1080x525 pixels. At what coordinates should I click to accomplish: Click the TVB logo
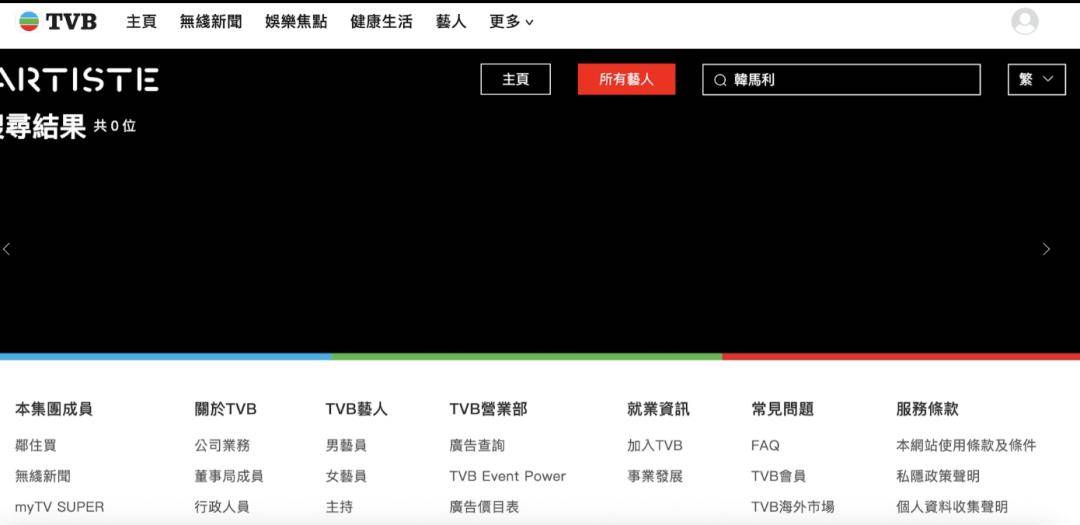pyautogui.click(x=58, y=21)
